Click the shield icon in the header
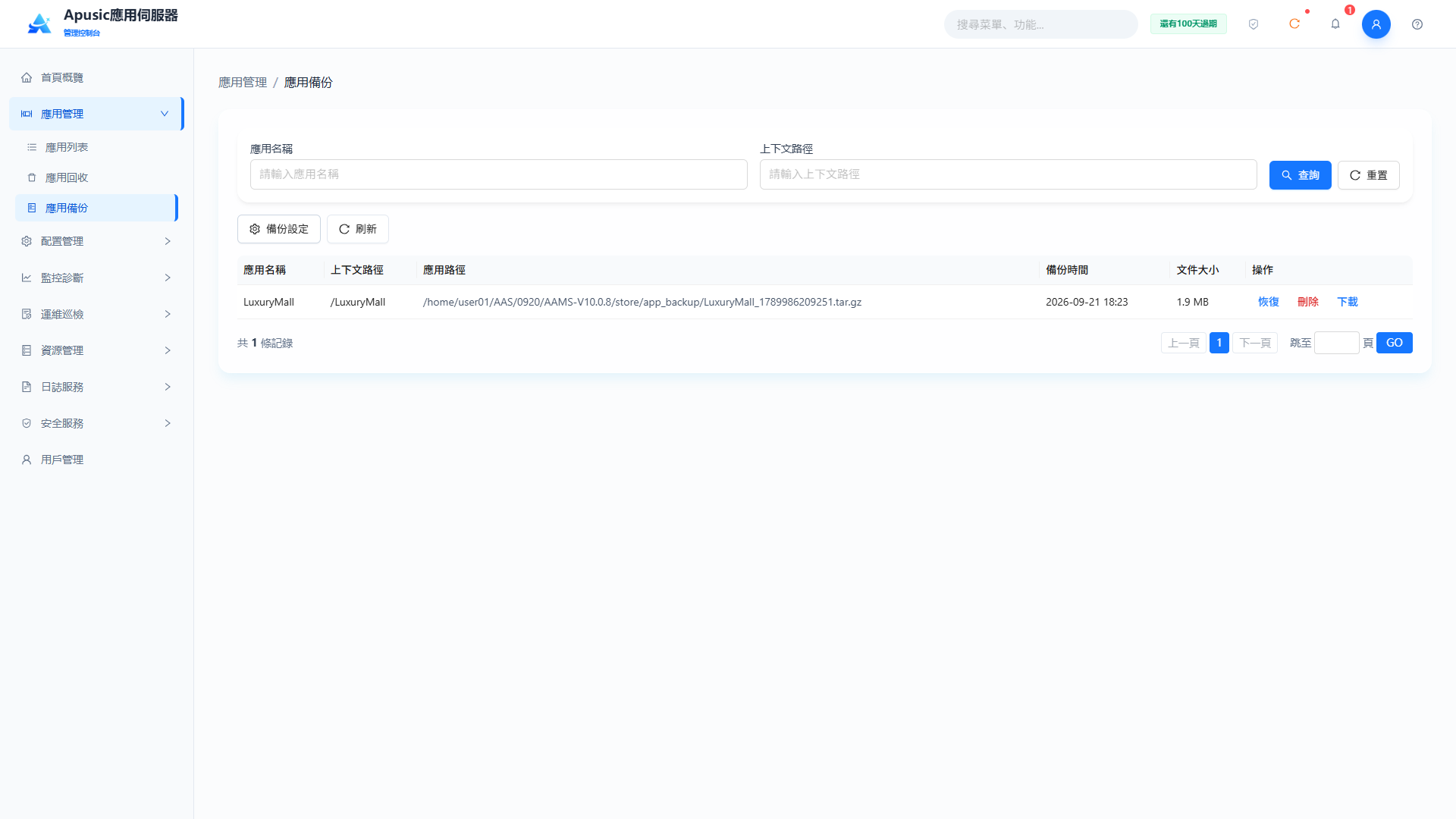The image size is (1456, 819). click(x=1254, y=24)
